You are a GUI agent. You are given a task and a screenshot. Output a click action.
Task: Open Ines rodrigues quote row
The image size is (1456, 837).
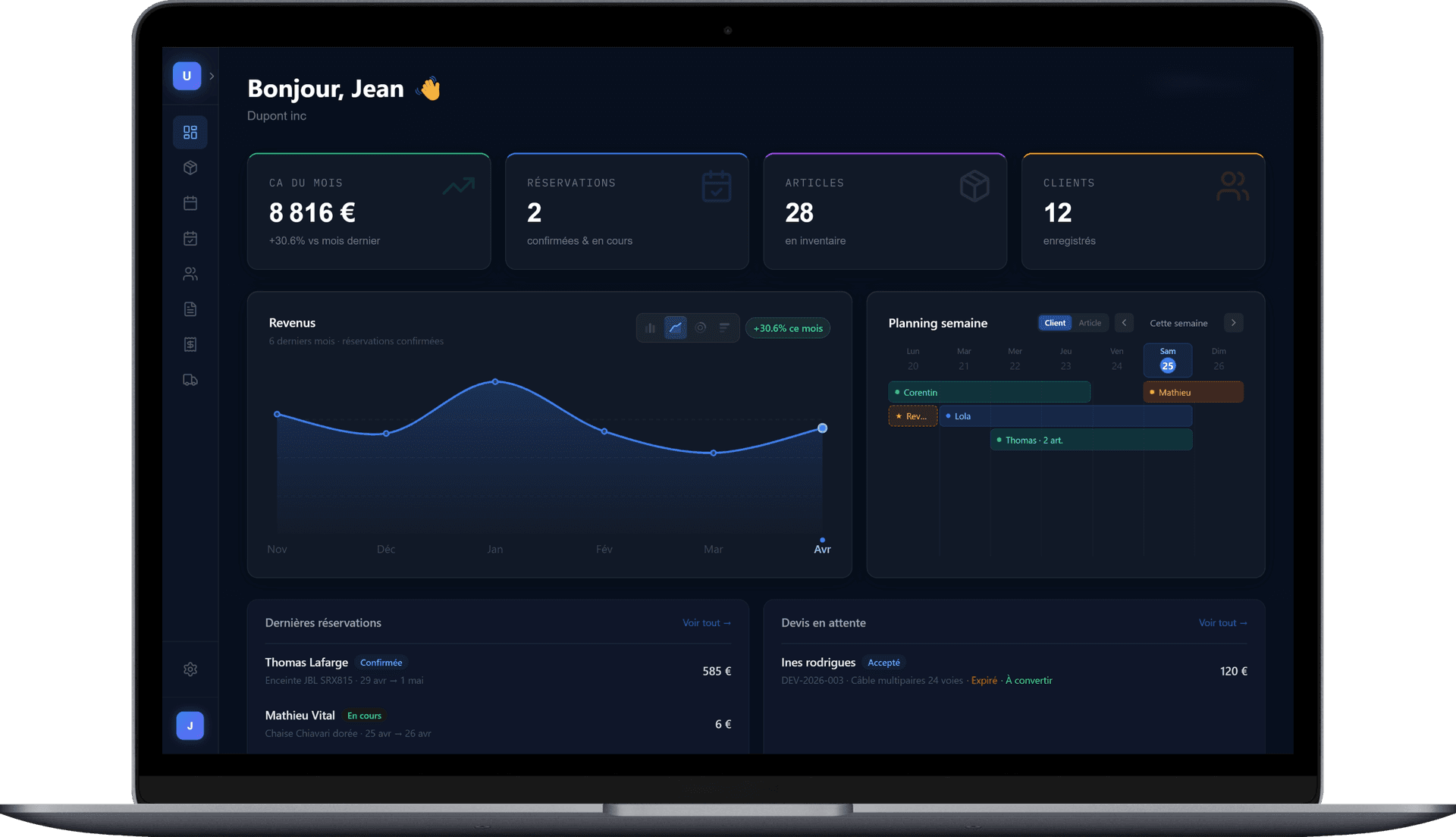(x=1015, y=671)
